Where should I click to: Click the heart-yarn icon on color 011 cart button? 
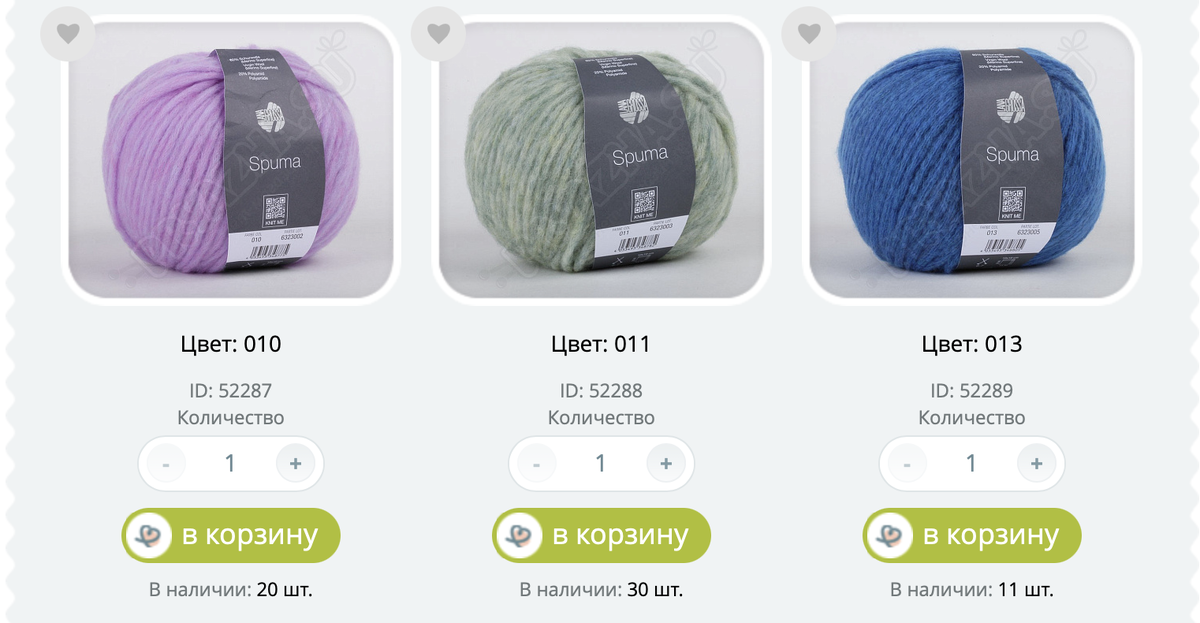[x=519, y=536]
